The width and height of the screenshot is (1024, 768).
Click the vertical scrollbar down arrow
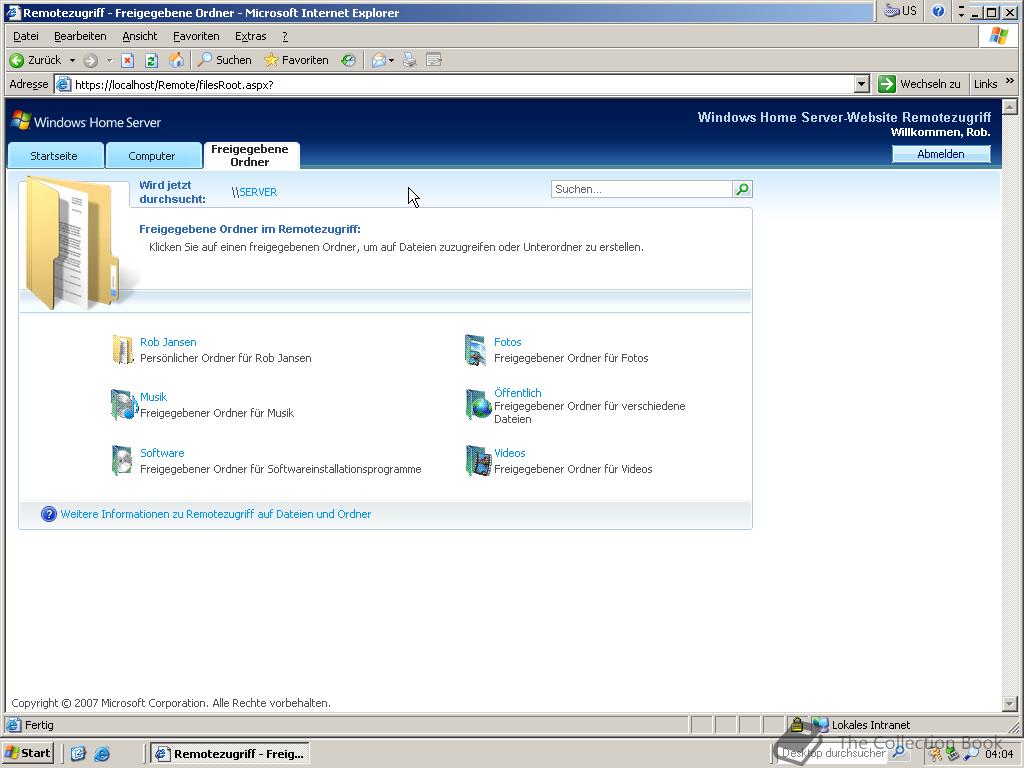pyautogui.click(x=1010, y=704)
